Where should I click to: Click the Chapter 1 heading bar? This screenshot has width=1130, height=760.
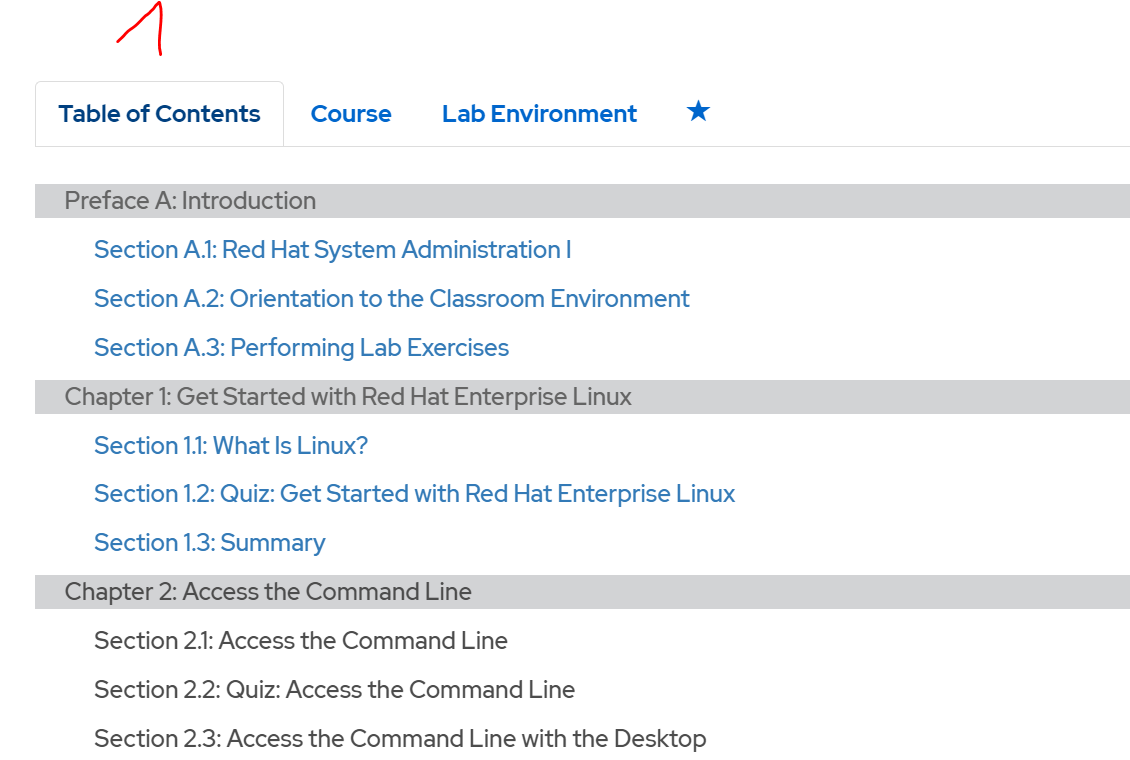pos(348,396)
